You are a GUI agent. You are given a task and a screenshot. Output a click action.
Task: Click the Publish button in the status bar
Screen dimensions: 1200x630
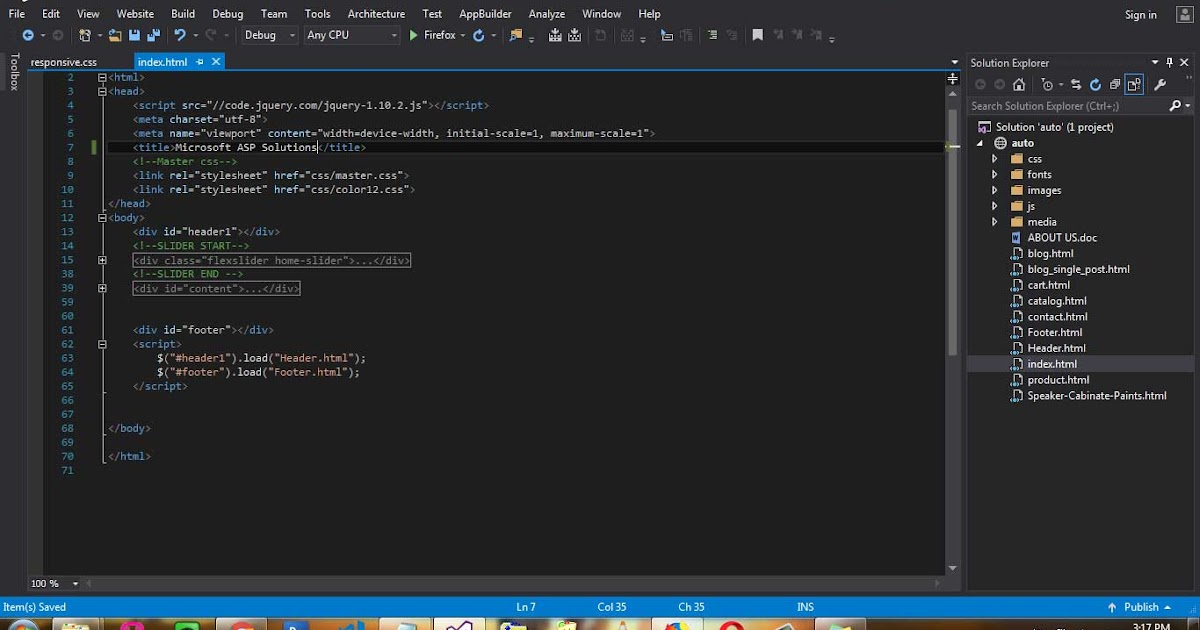1140,607
